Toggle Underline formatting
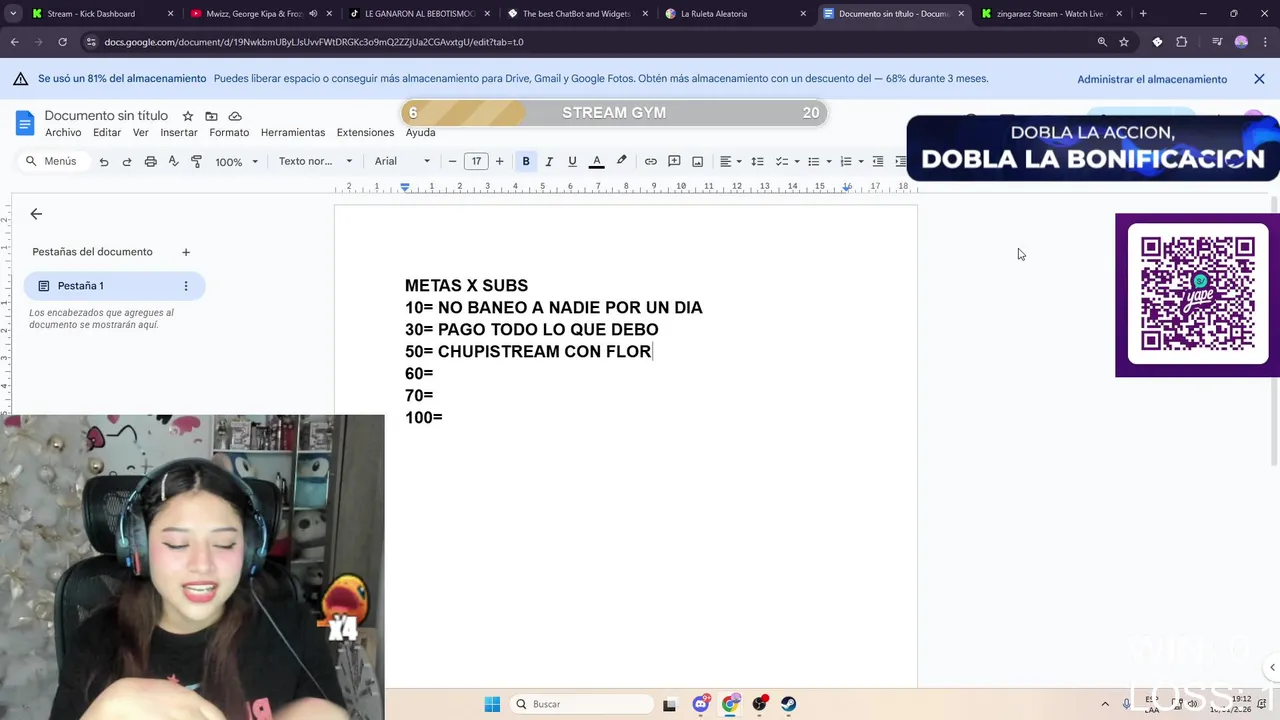Viewport: 1280px width, 720px height. [x=572, y=161]
